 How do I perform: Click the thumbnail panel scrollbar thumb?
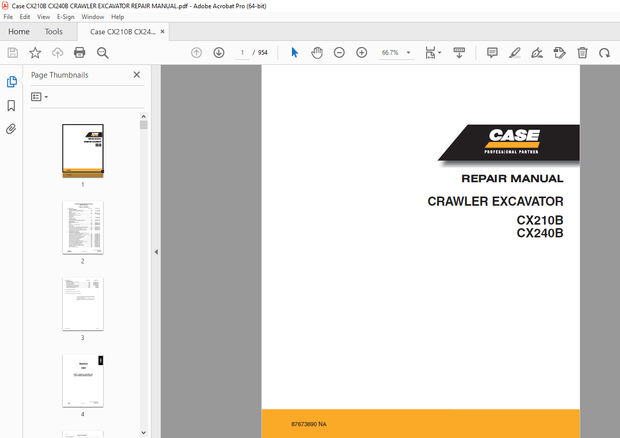(x=144, y=125)
